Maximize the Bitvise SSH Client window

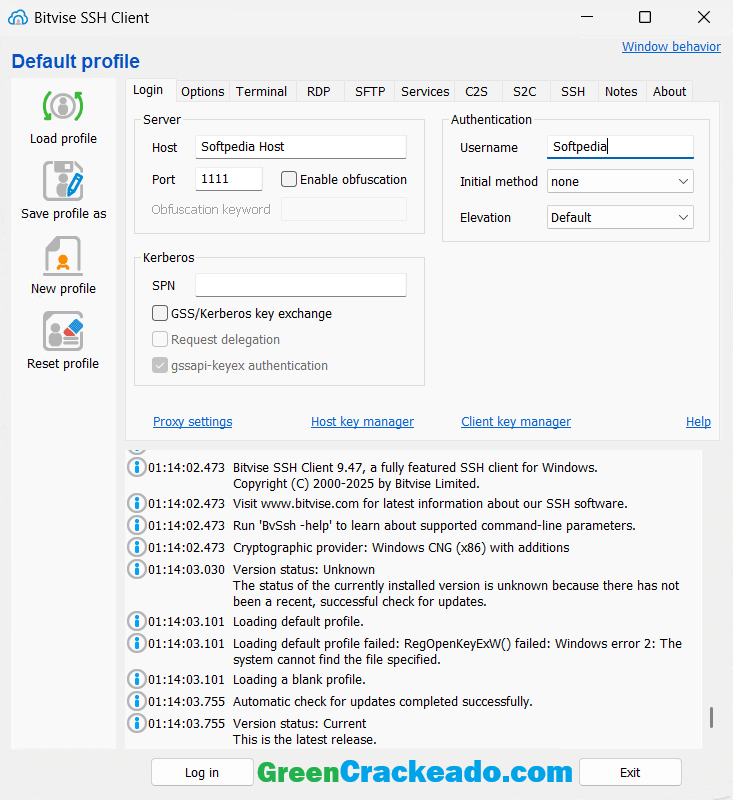tap(645, 17)
